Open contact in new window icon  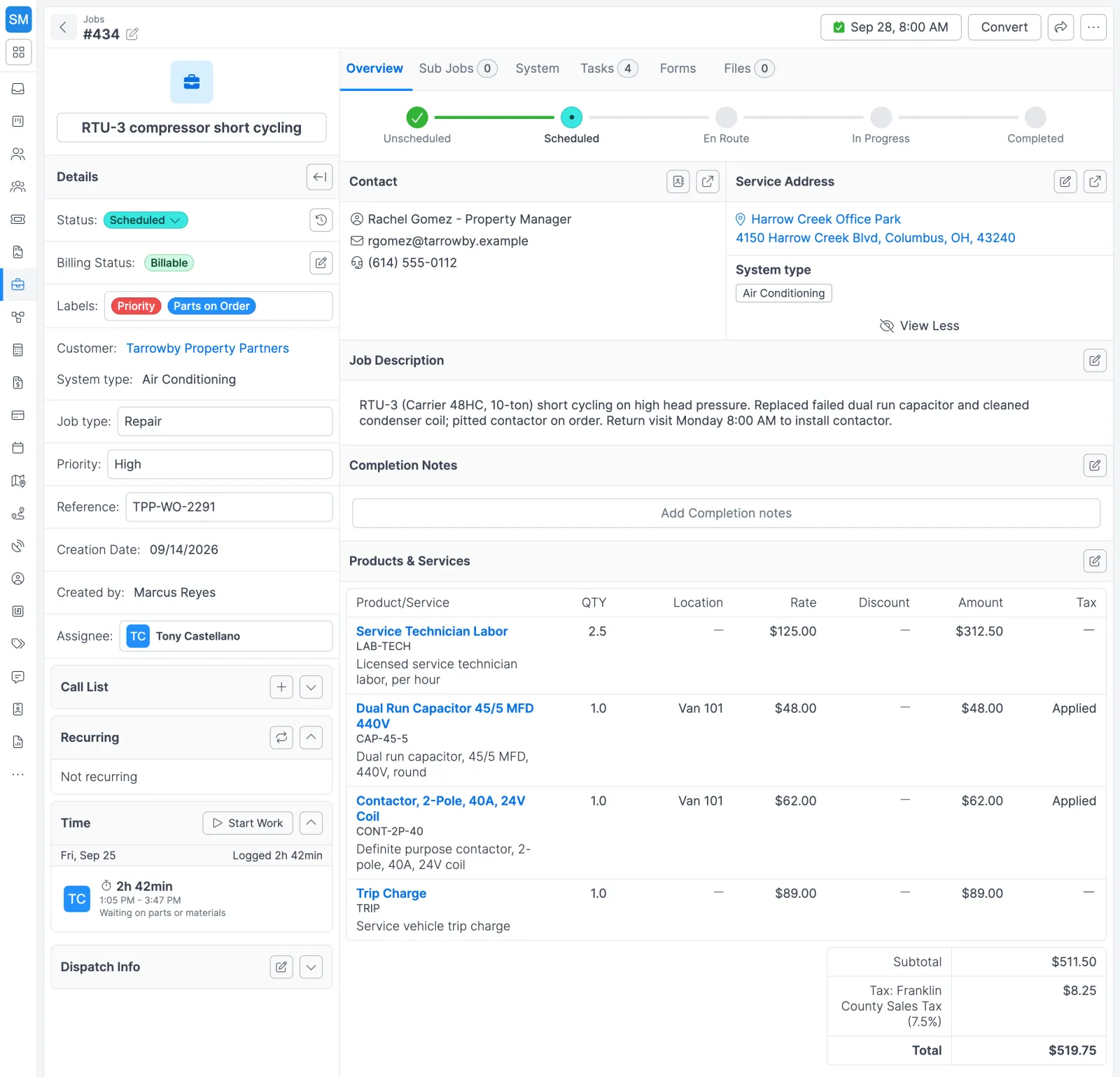(708, 181)
